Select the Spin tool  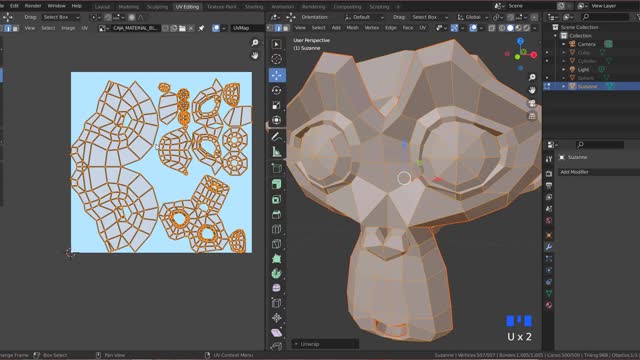(276, 273)
